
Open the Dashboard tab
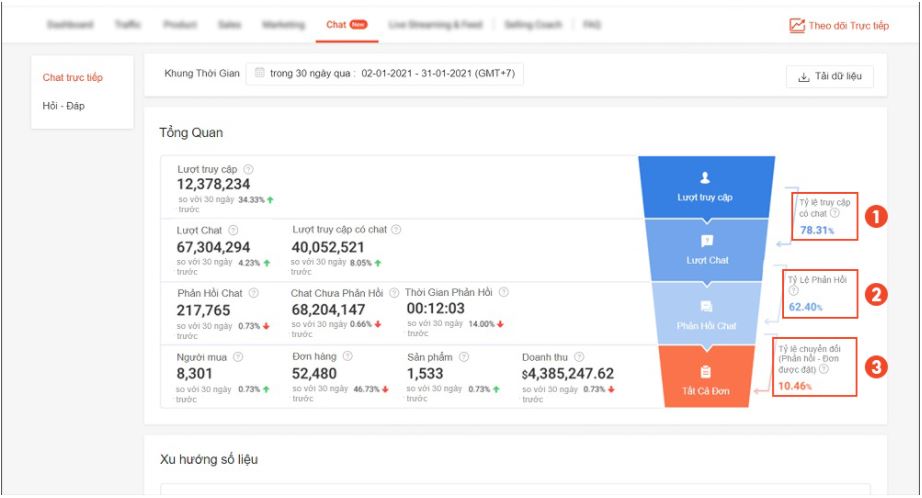click(70, 24)
